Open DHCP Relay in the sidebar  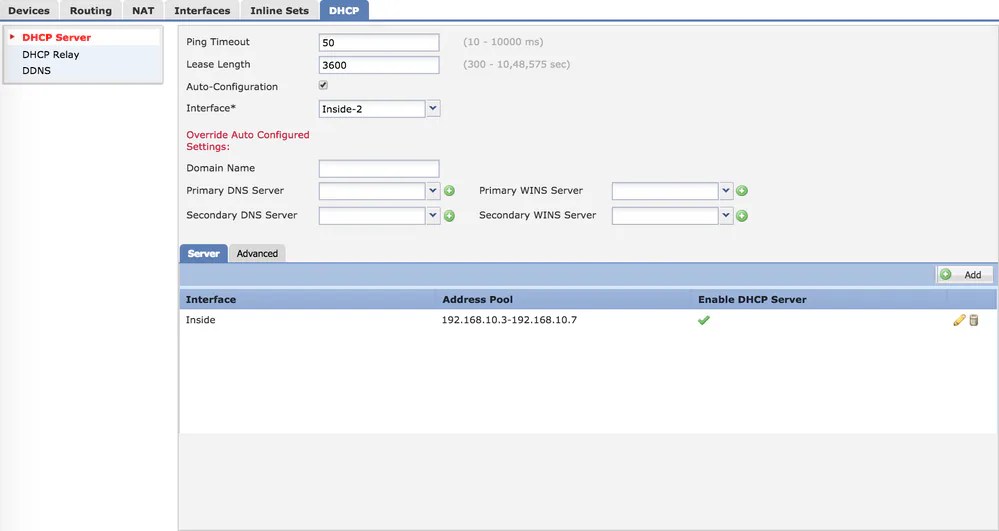pos(51,55)
